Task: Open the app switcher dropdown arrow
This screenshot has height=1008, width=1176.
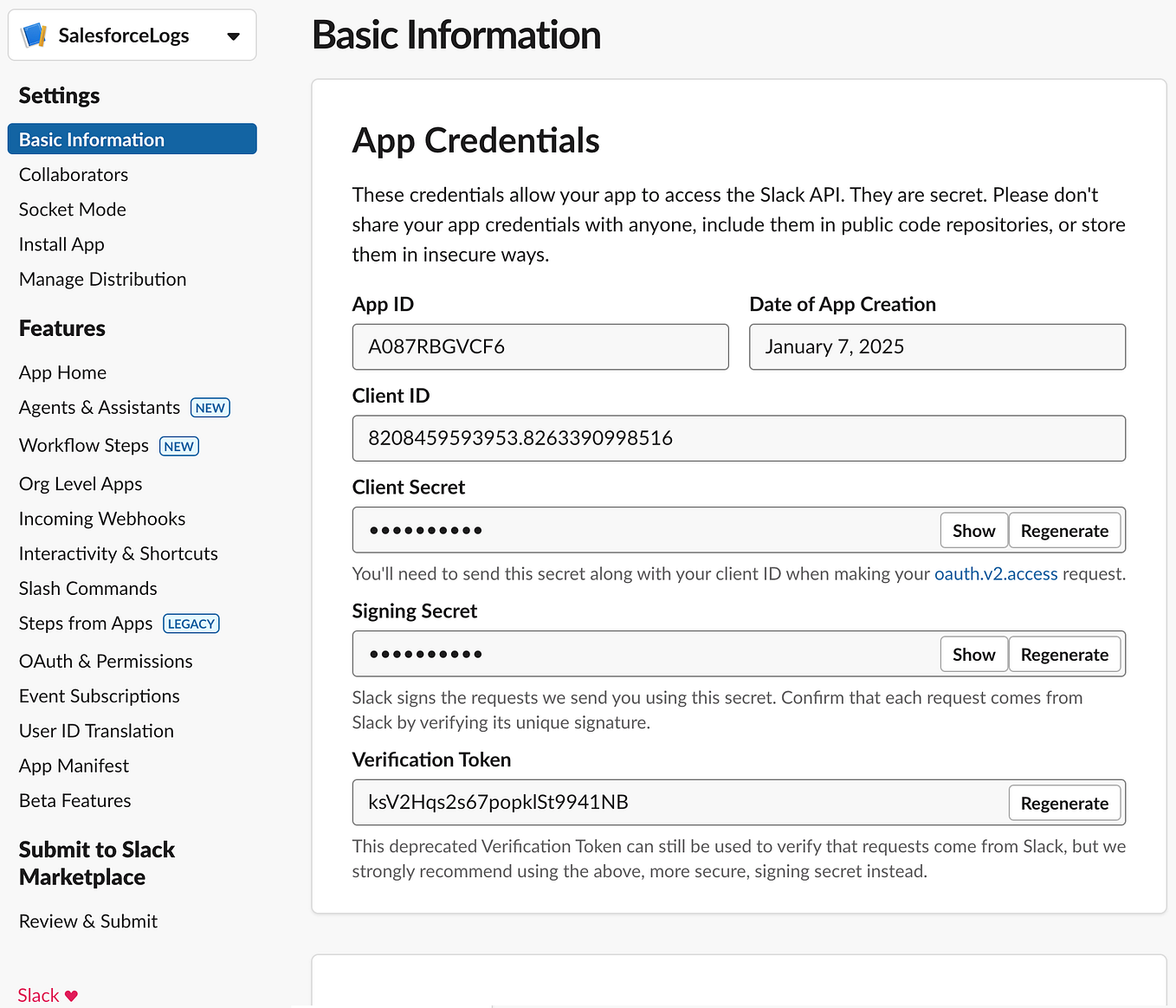Action: [233, 36]
